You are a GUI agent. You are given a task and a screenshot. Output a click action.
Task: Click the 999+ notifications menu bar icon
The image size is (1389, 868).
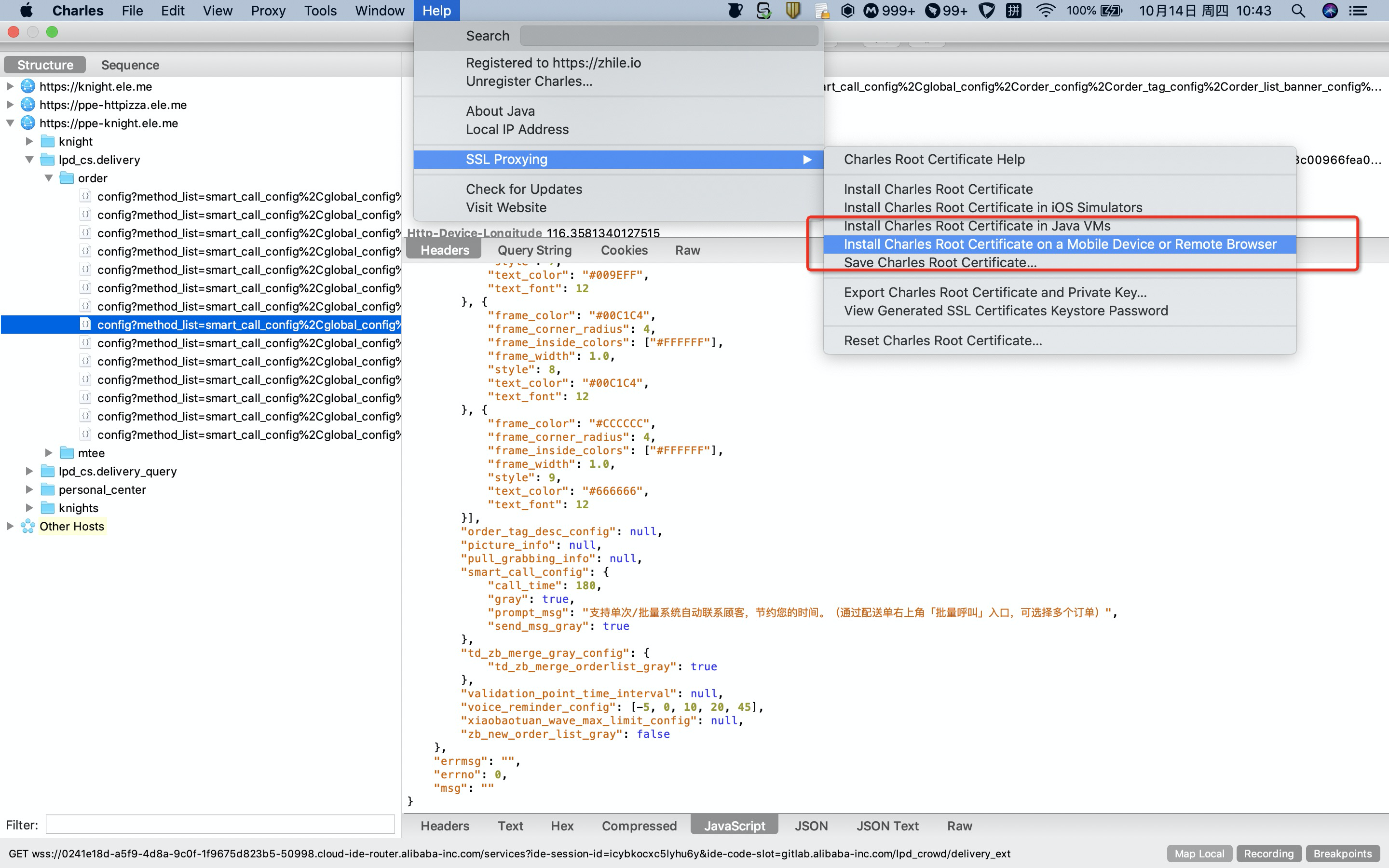(890, 10)
